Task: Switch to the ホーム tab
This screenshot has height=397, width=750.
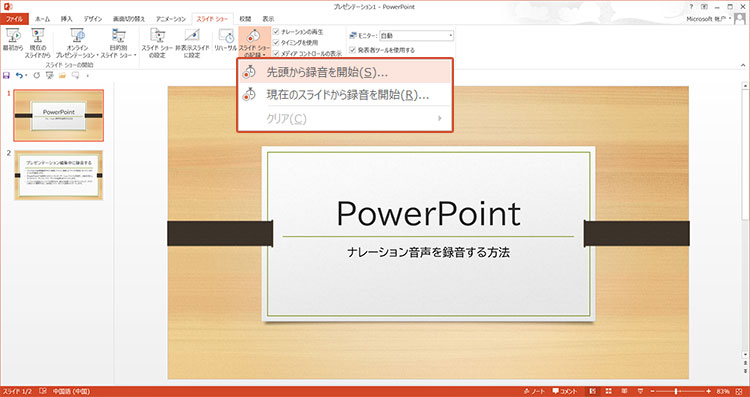Action: 43,19
